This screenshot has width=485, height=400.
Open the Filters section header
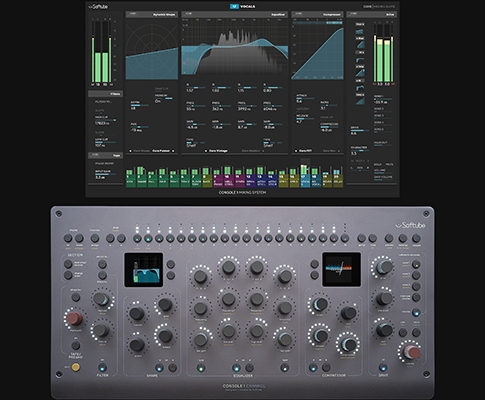[x=105, y=94]
